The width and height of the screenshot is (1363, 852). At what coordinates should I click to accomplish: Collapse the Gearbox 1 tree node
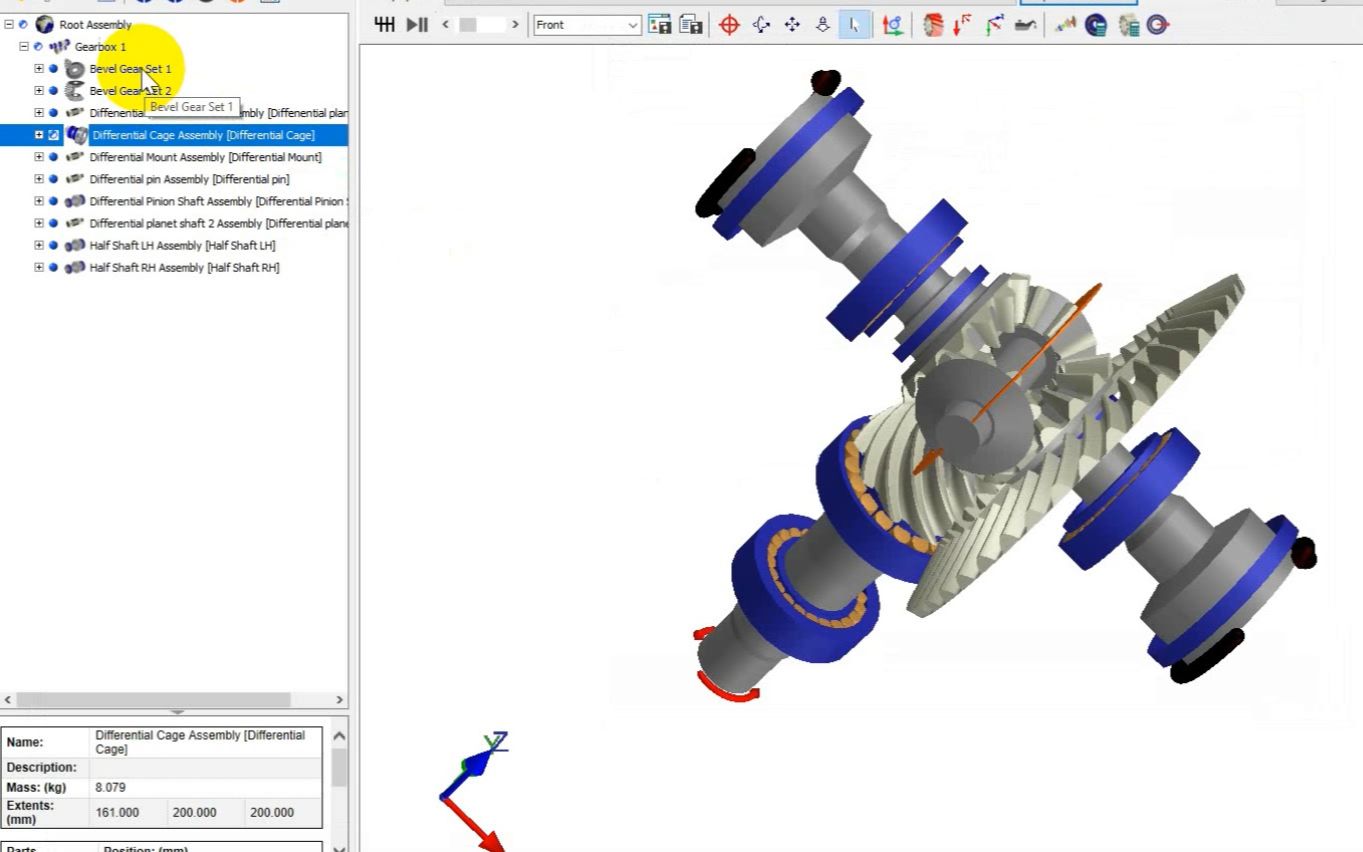24,46
